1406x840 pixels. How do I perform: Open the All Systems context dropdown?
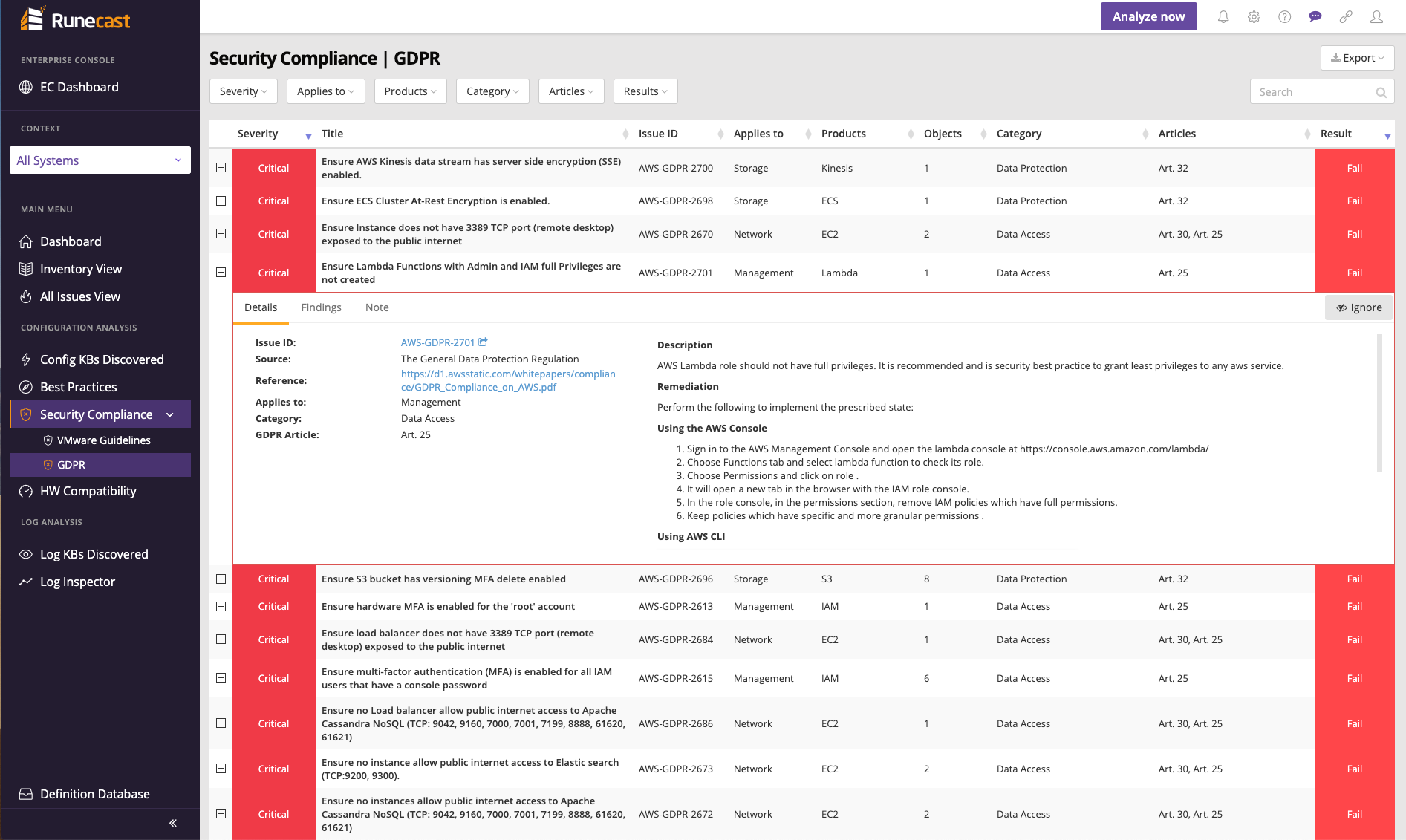click(x=100, y=160)
